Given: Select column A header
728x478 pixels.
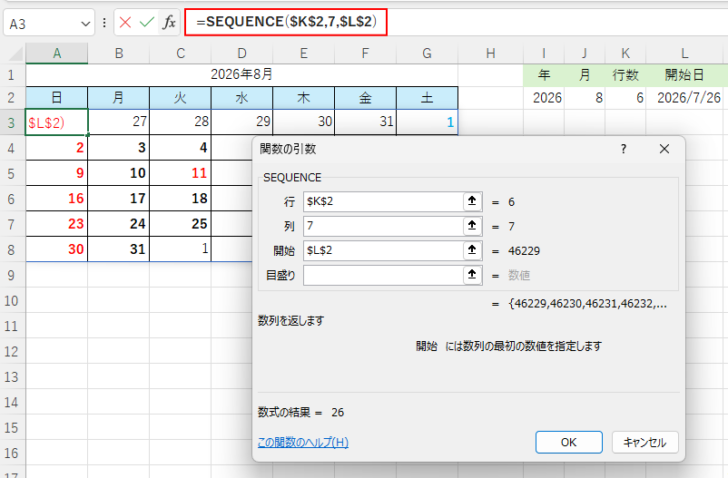Looking at the screenshot, I should [57, 53].
